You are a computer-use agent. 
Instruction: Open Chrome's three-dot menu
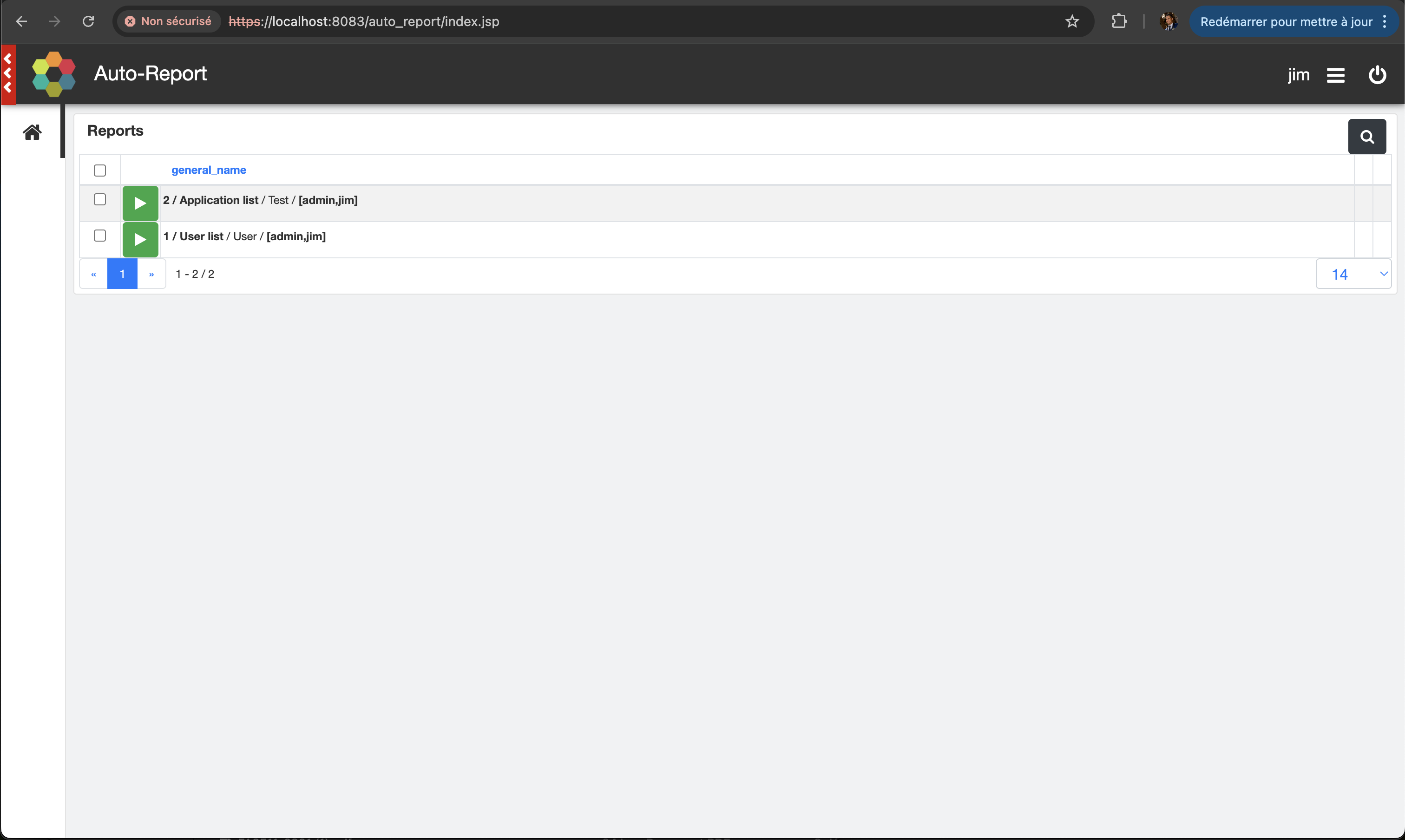[1385, 21]
